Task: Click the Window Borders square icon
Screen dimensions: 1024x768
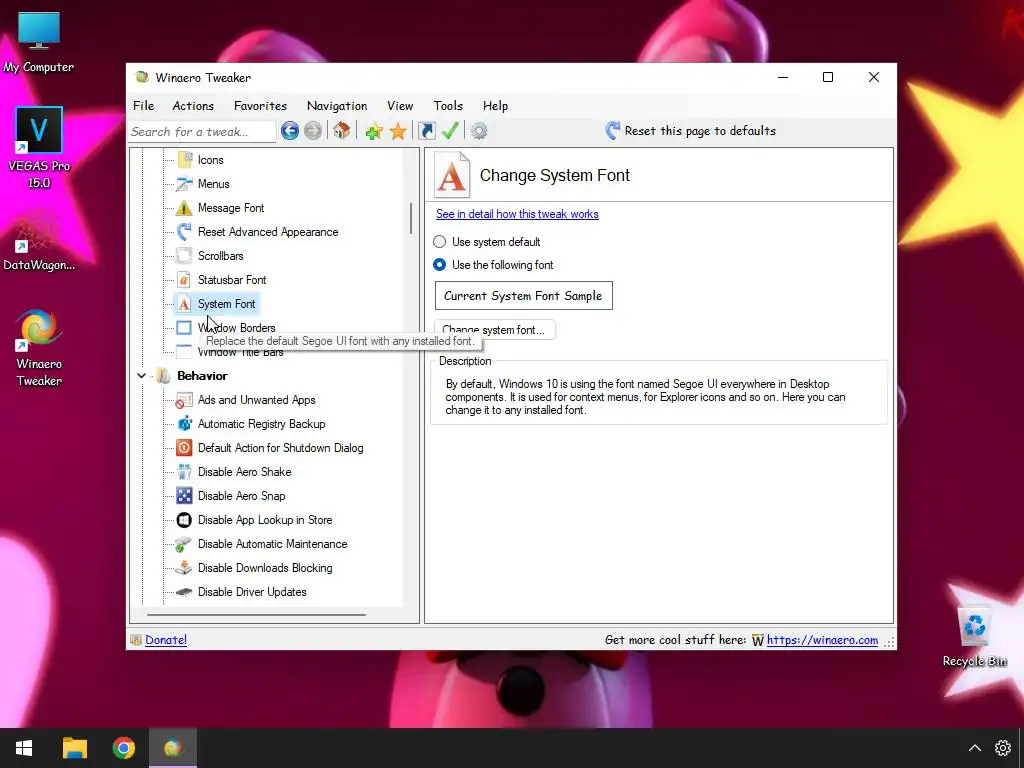Action: coord(185,328)
